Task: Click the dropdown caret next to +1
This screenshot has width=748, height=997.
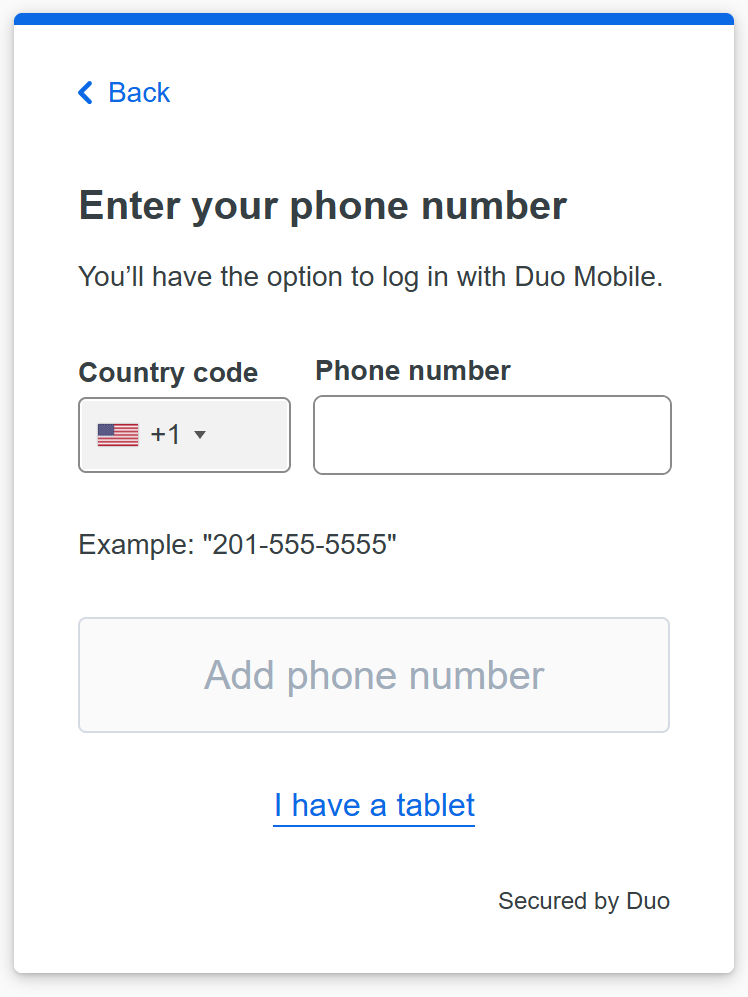Action: coord(200,435)
